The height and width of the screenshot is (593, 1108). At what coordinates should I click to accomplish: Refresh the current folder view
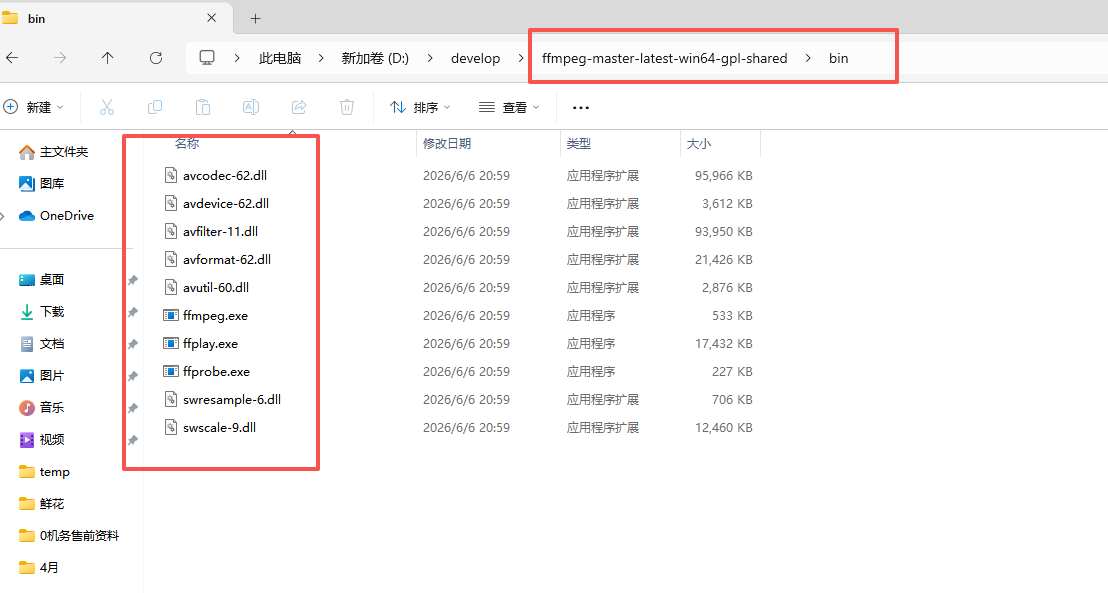tap(156, 58)
